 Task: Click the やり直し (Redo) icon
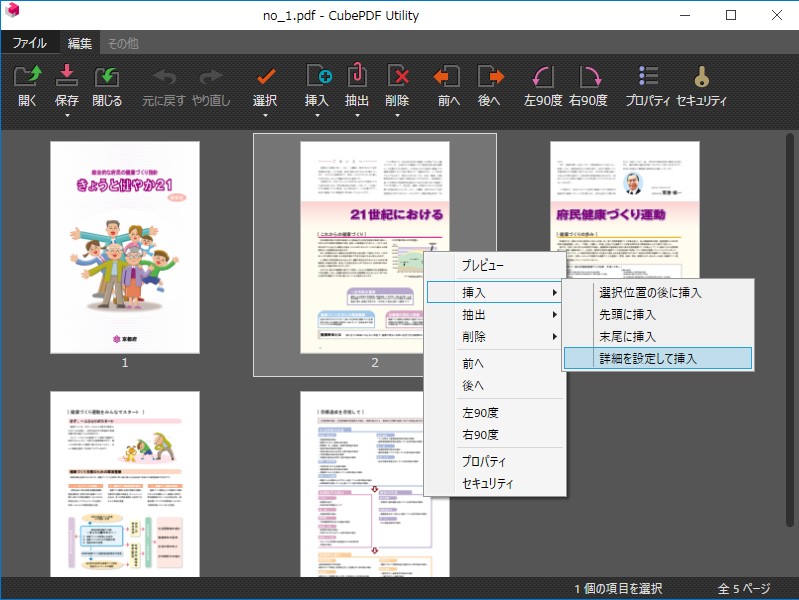click(211, 77)
